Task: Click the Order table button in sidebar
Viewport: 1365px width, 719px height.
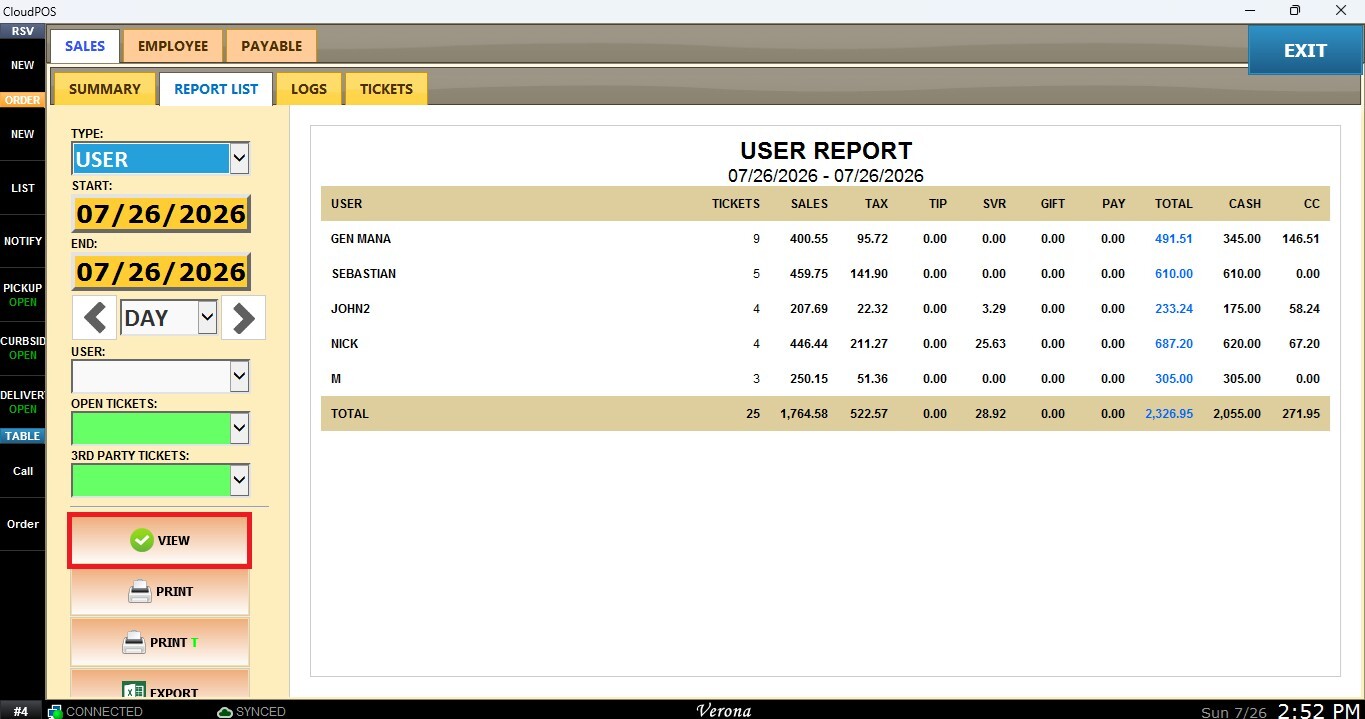Action: tap(22, 524)
